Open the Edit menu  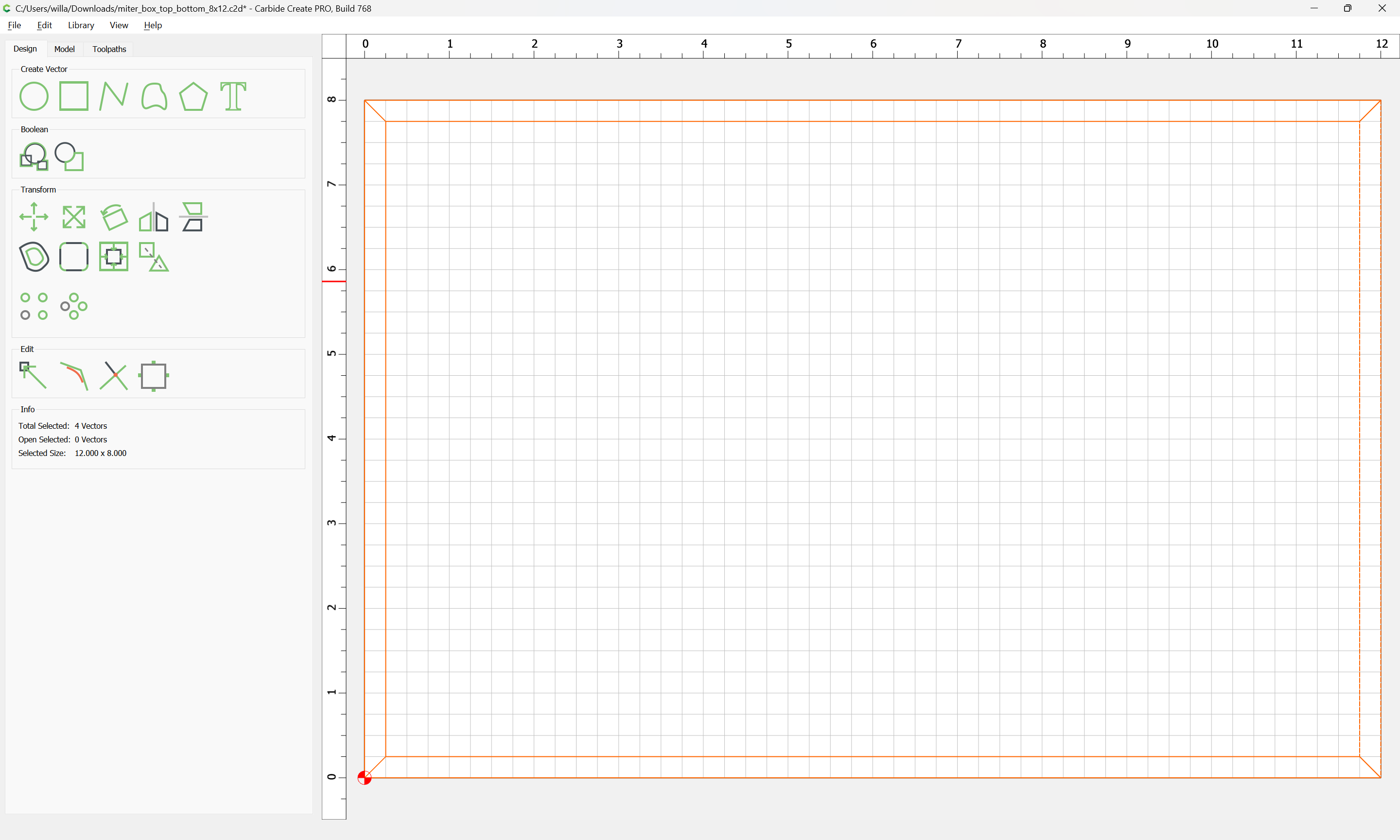tap(45, 25)
